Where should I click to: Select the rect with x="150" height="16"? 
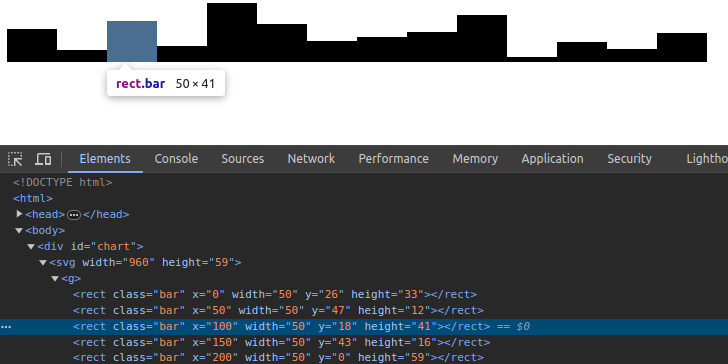[x=281, y=342]
